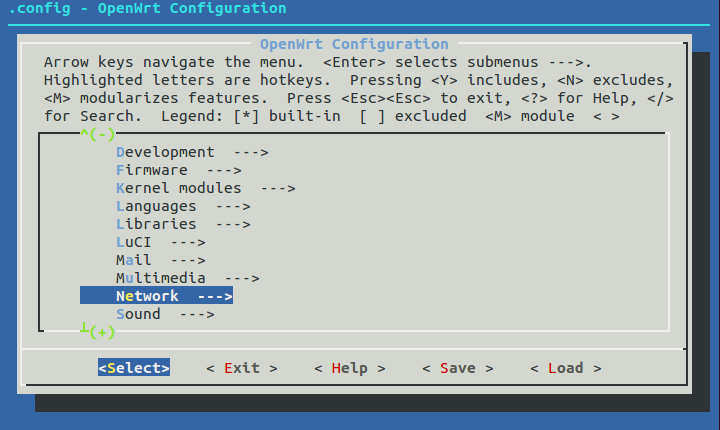Select the Kernel modules entry
The width and height of the screenshot is (720, 430).
coord(178,188)
